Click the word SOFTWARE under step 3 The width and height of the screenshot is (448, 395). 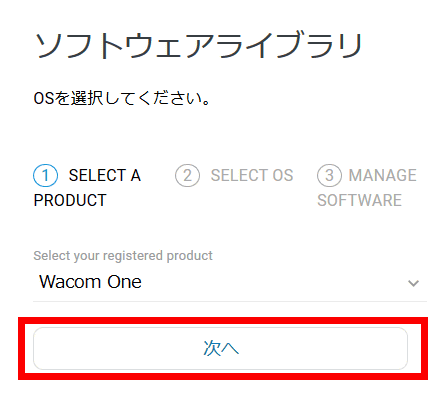(x=360, y=200)
